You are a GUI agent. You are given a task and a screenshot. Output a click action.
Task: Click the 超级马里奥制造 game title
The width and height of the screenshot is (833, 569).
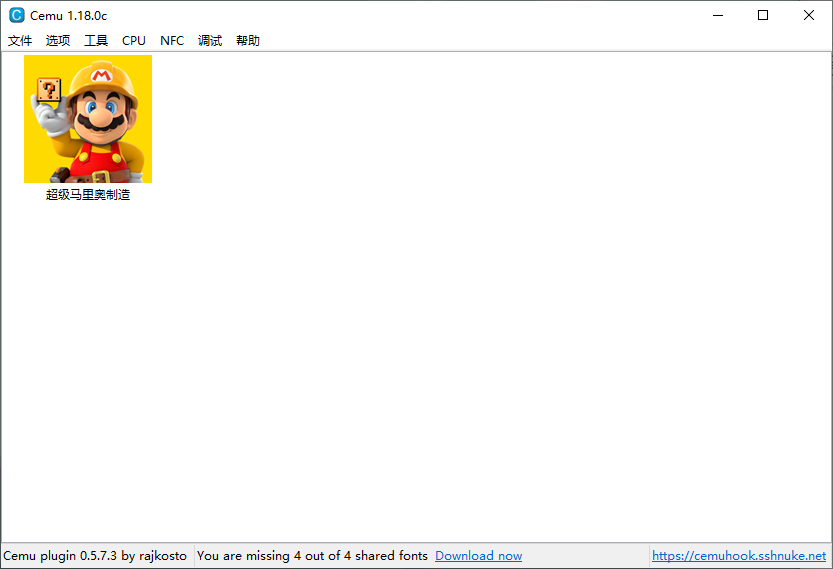click(x=88, y=195)
